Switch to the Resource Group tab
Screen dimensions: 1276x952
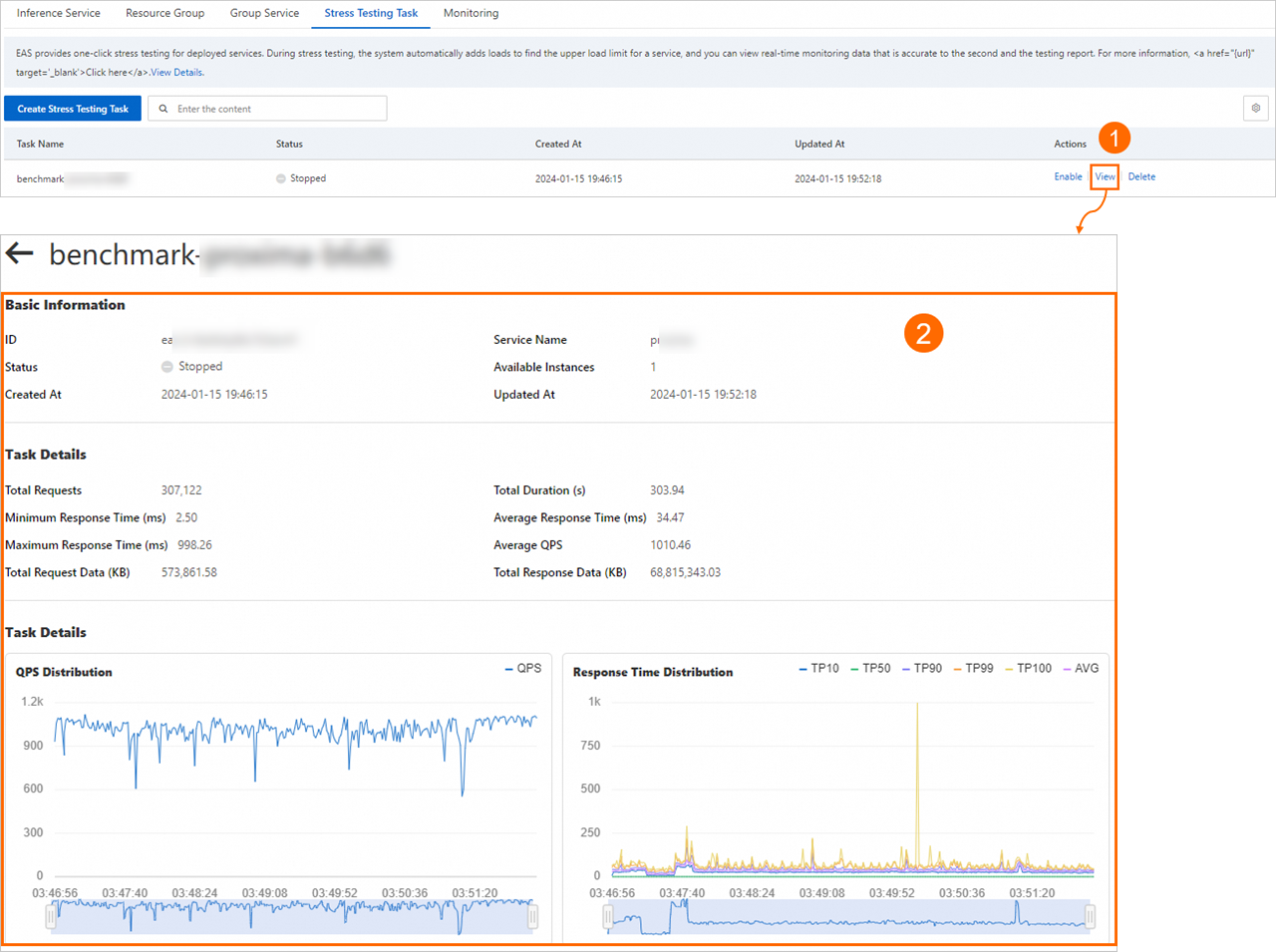pyautogui.click(x=165, y=13)
